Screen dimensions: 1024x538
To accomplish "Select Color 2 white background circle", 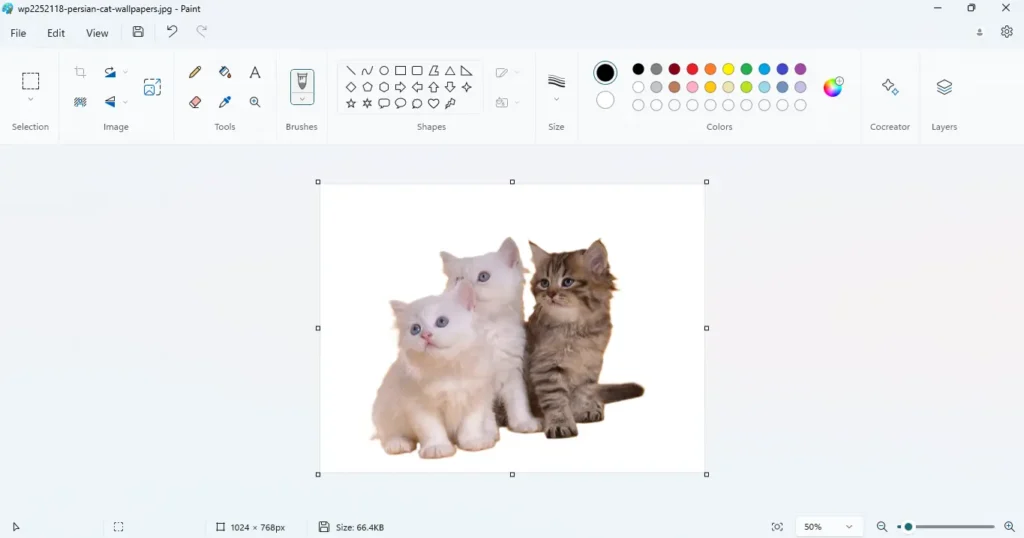I will click(x=605, y=100).
